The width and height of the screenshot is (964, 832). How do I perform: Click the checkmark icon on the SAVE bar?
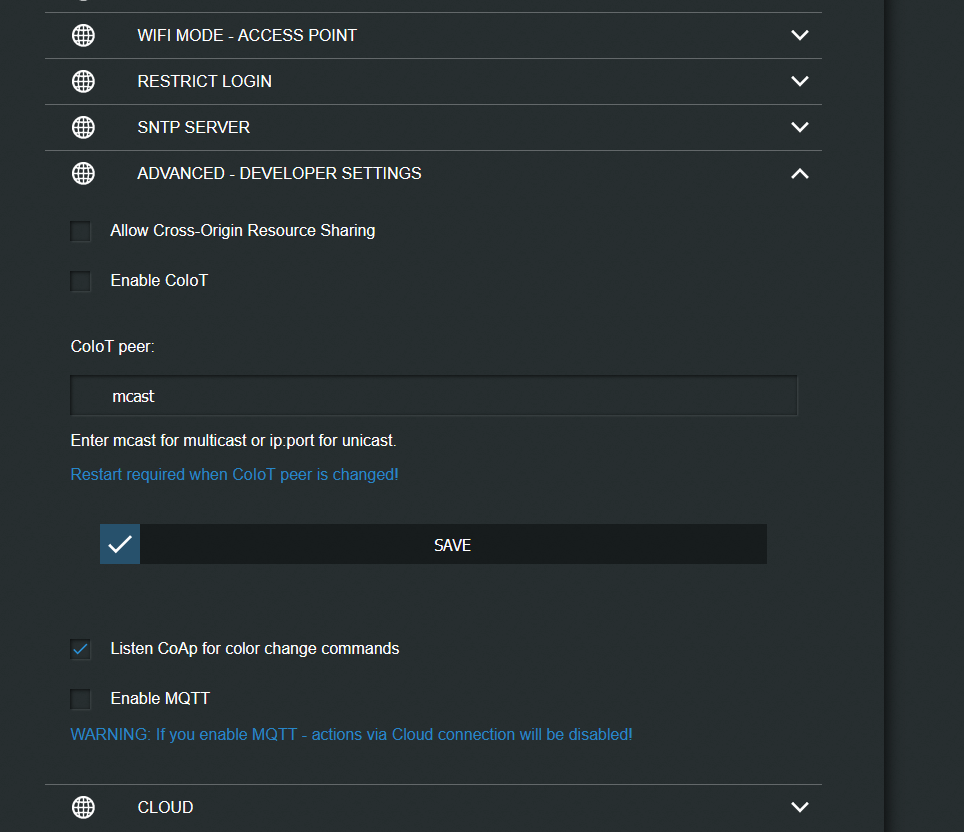coord(120,544)
